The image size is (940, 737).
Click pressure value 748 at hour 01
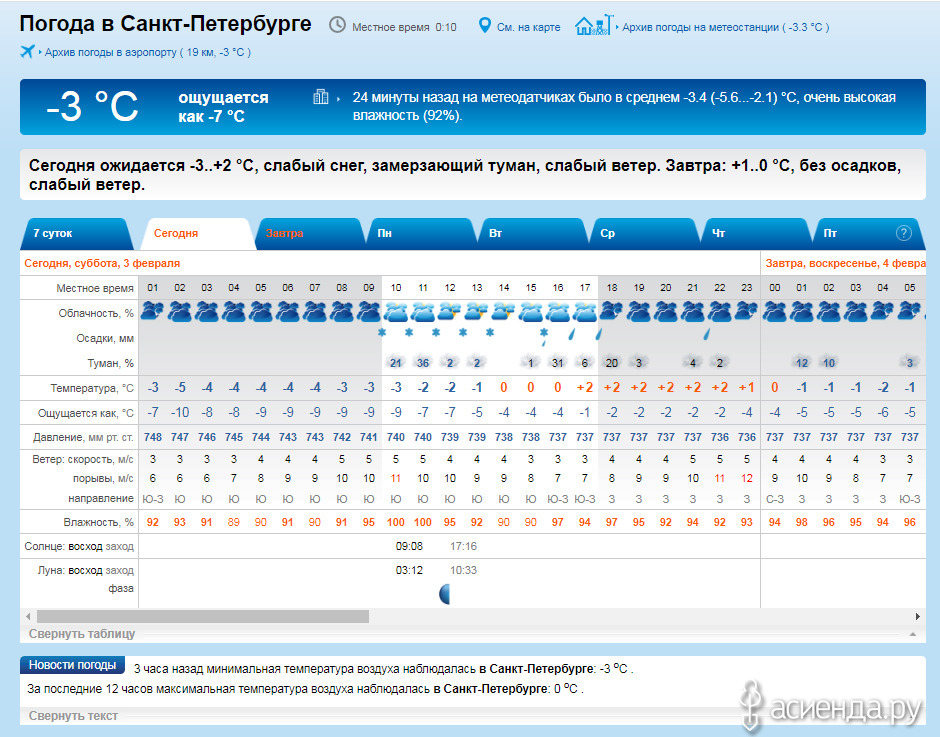[x=153, y=437]
